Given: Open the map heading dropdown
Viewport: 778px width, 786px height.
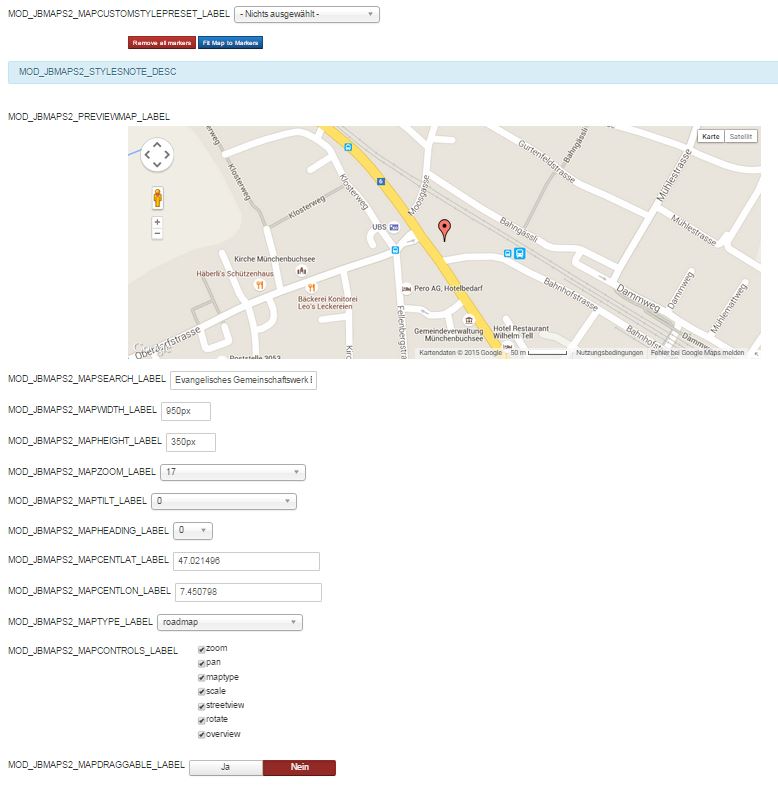Looking at the screenshot, I should [192, 530].
